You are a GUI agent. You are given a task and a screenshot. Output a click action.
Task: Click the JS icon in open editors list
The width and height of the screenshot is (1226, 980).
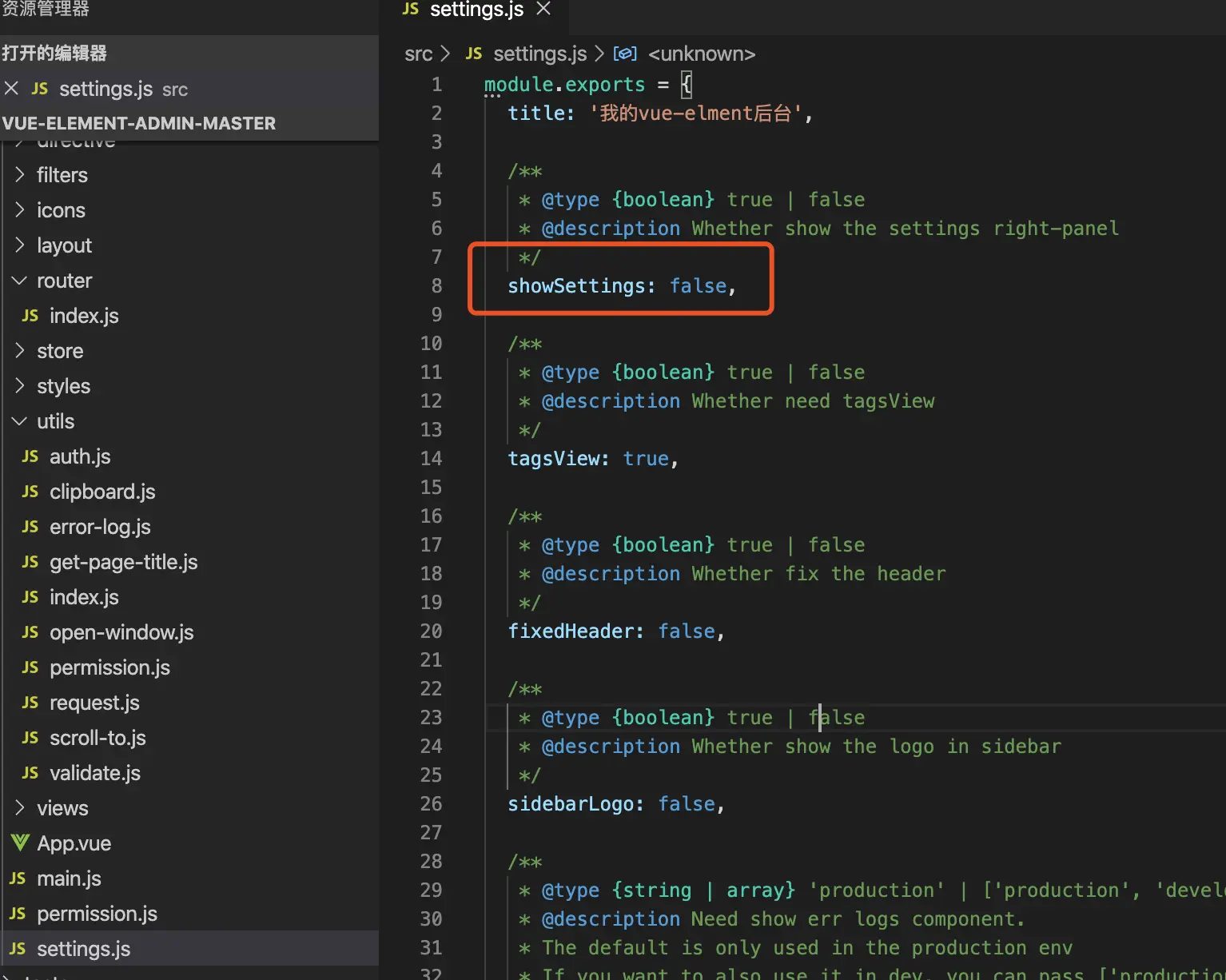(40, 89)
